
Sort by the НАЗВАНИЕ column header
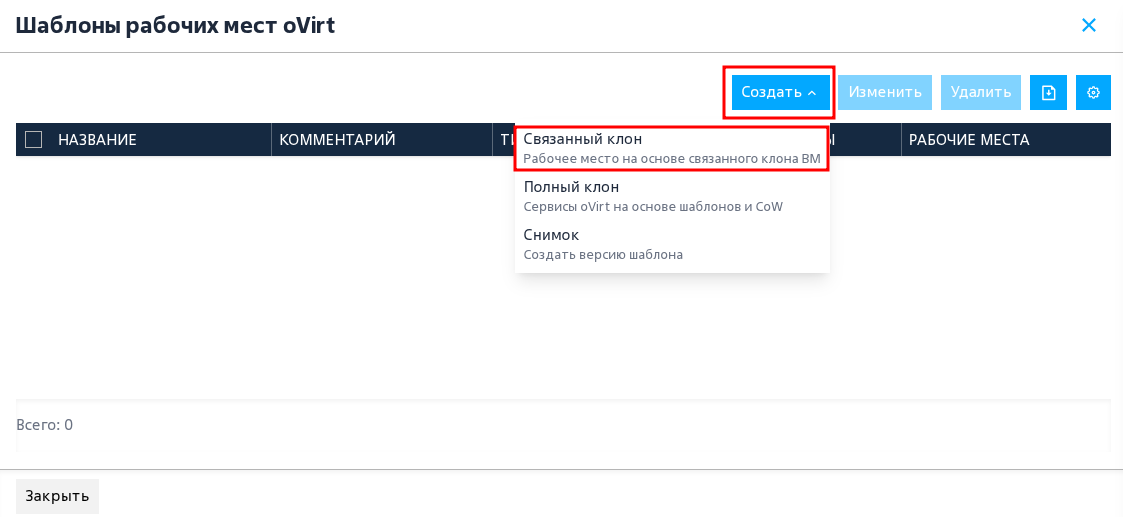pyautogui.click(x=97, y=140)
